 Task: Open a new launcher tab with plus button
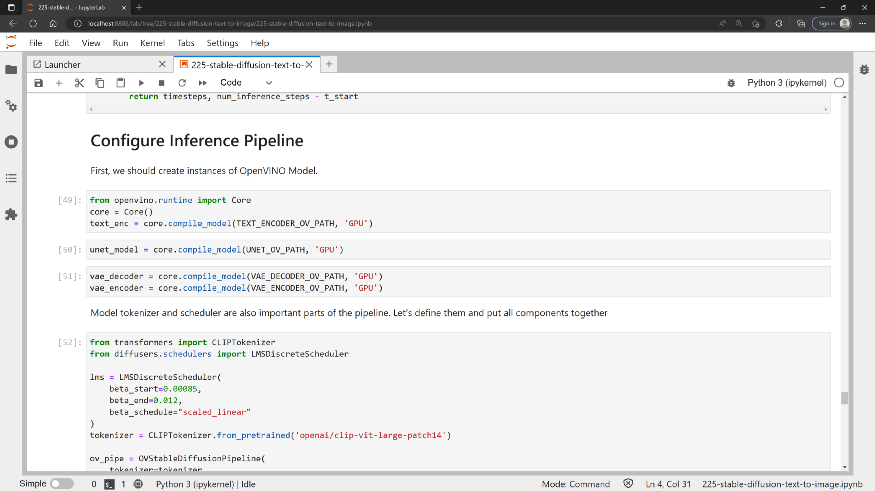pos(330,64)
